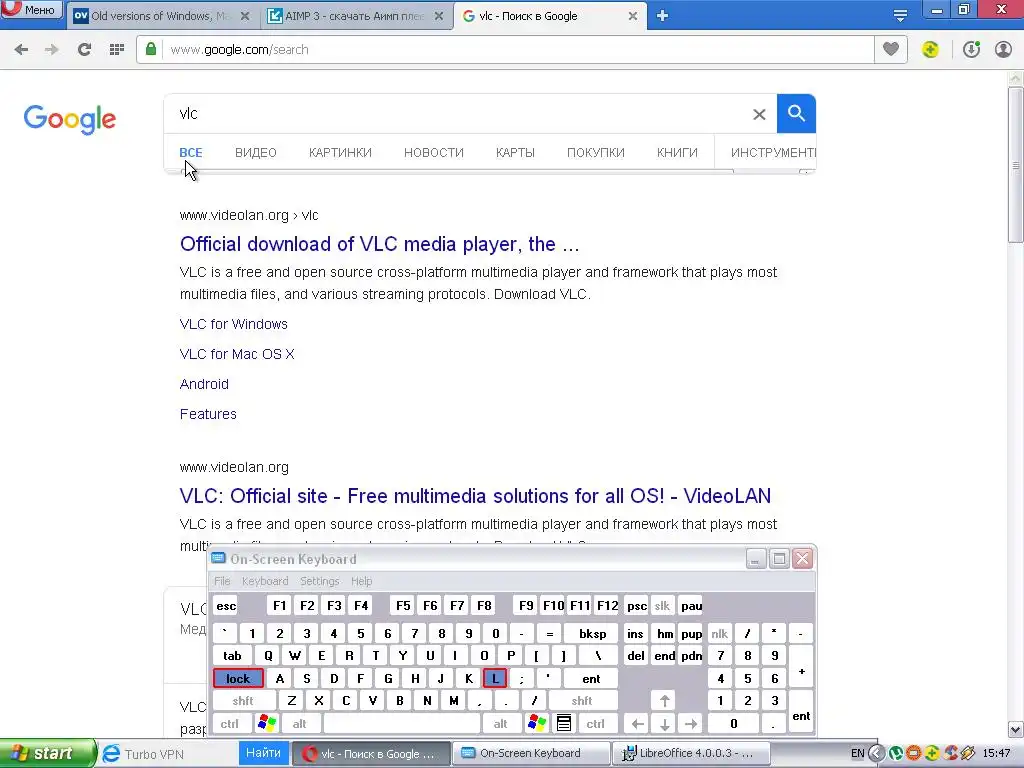
Task: Select the КАРТИНКИ search tab
Action: pos(340,153)
